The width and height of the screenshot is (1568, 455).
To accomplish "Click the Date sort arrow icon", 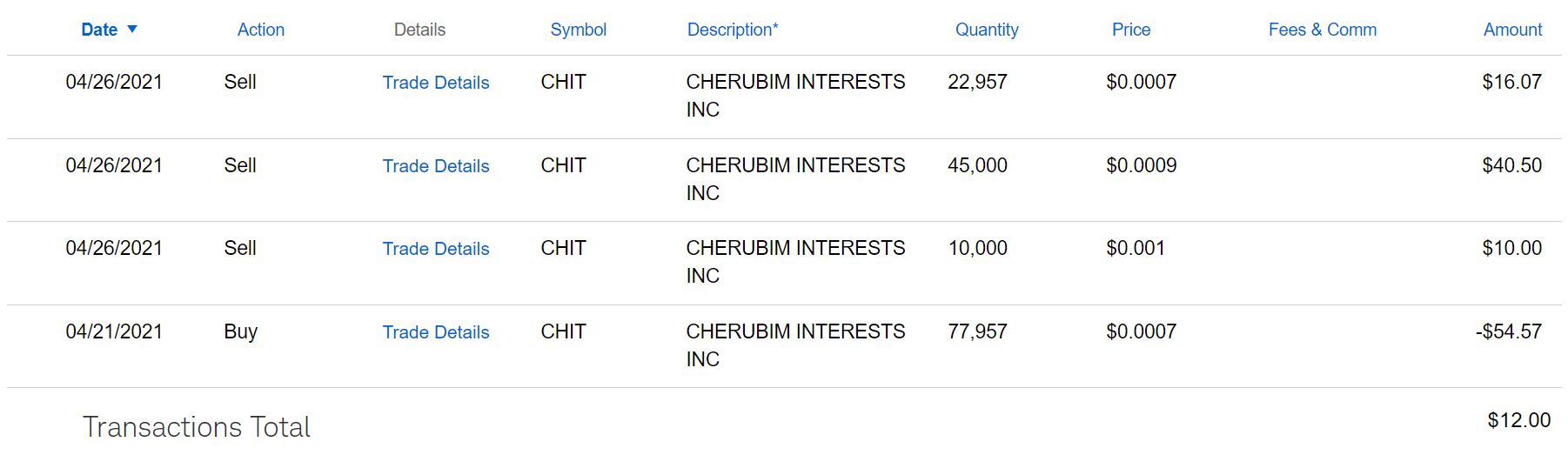I will [132, 29].
